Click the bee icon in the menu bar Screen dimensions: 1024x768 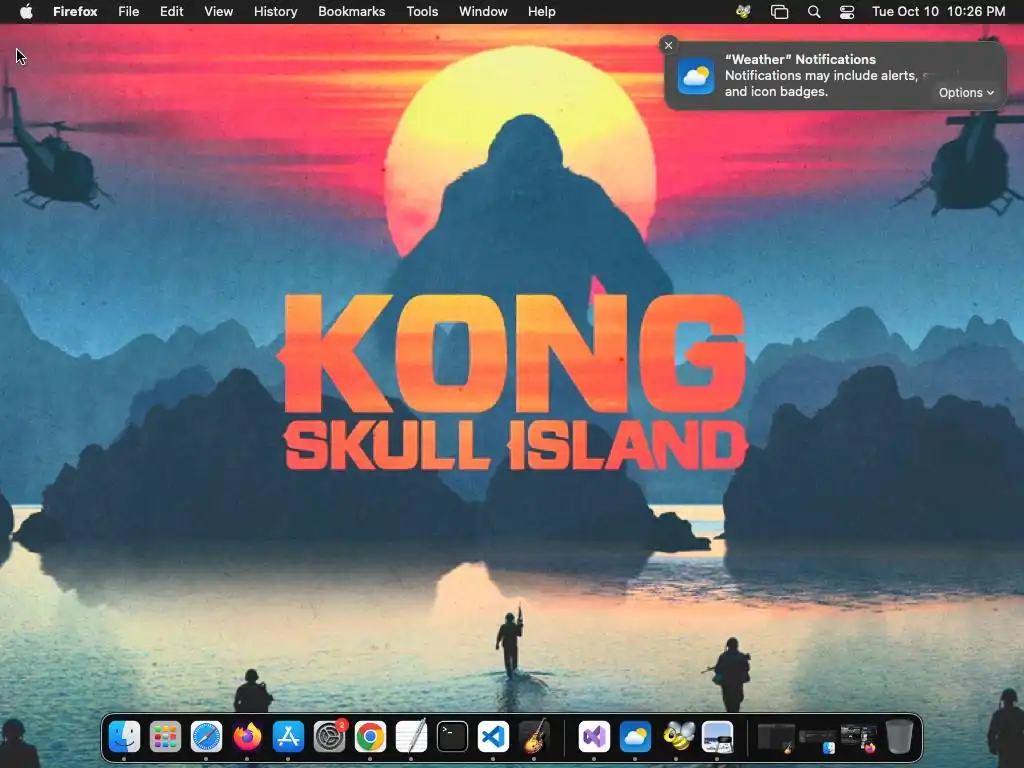743,12
